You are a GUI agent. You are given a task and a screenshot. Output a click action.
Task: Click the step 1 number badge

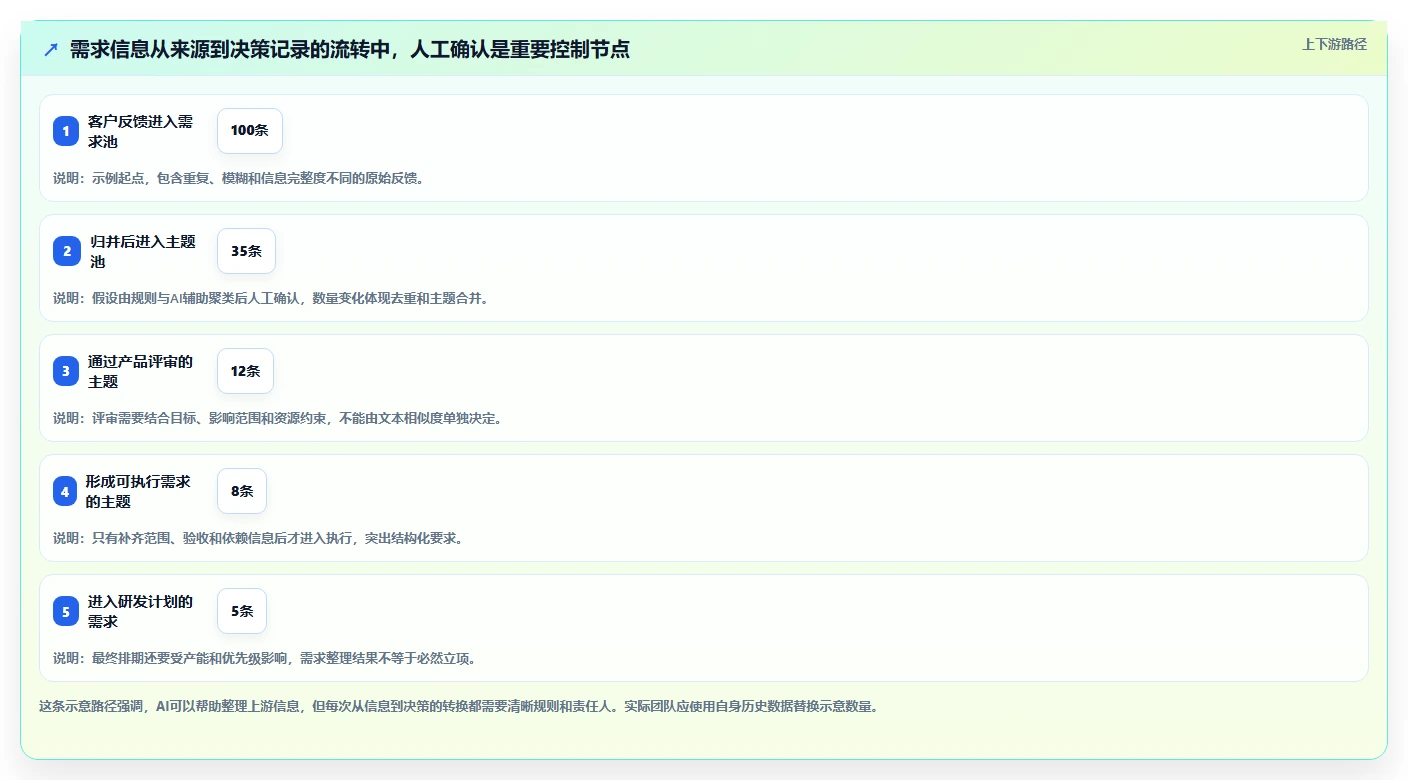pos(66,131)
